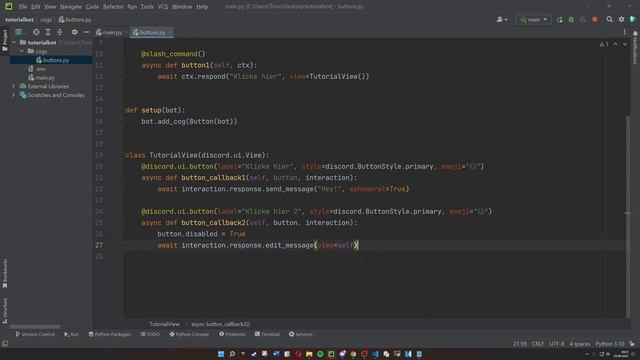This screenshot has width=640, height=360.
Task: Switch to the main.py editor tab
Action: click(x=109, y=32)
